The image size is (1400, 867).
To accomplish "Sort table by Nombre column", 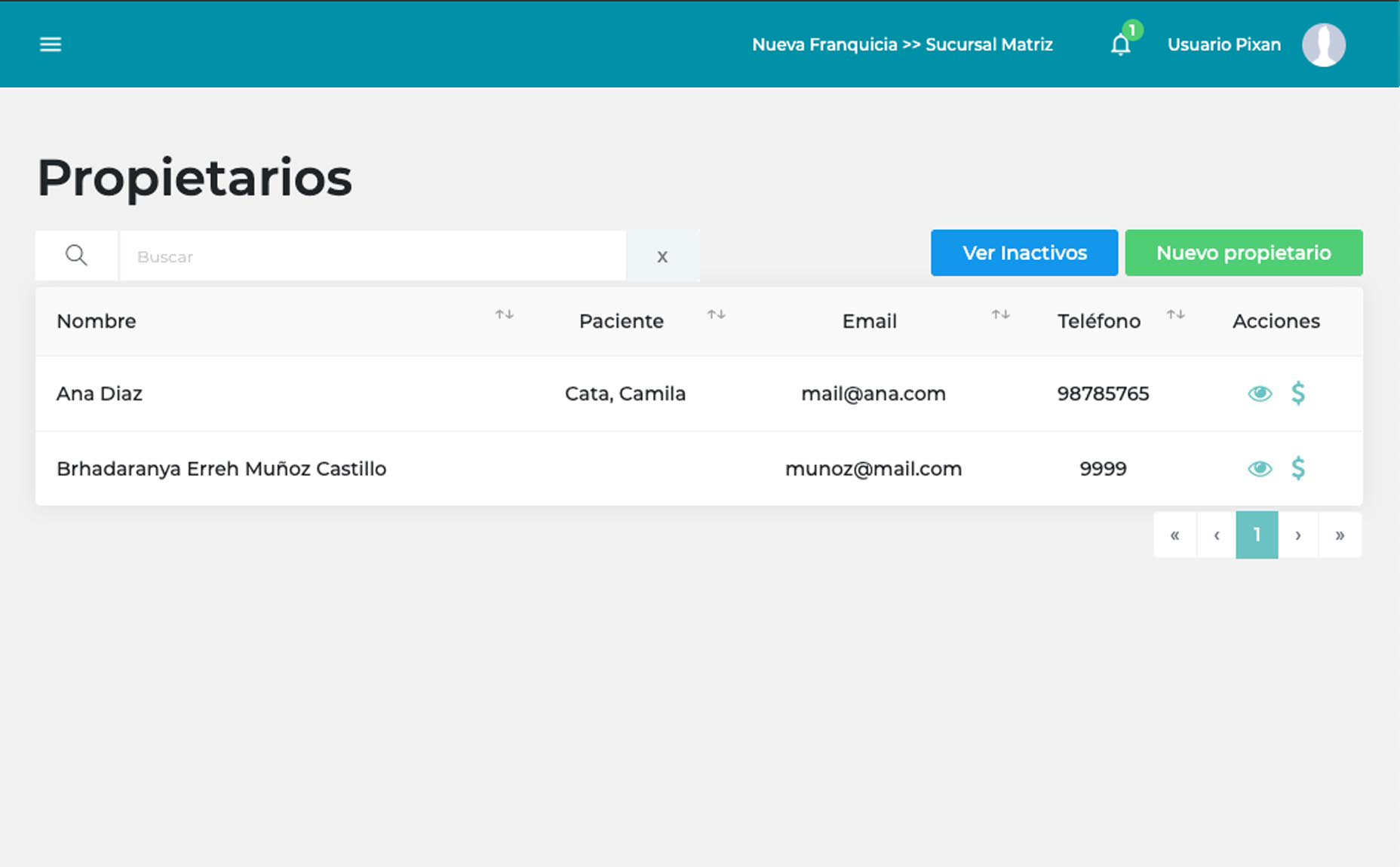I will (504, 314).
